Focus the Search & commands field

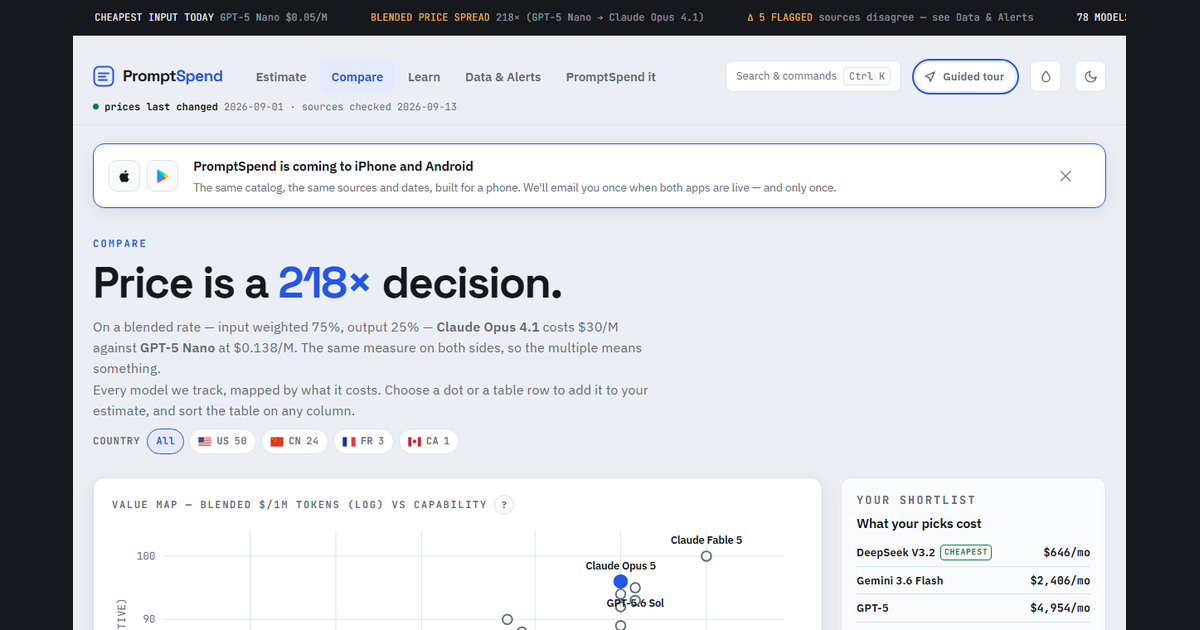tap(813, 77)
